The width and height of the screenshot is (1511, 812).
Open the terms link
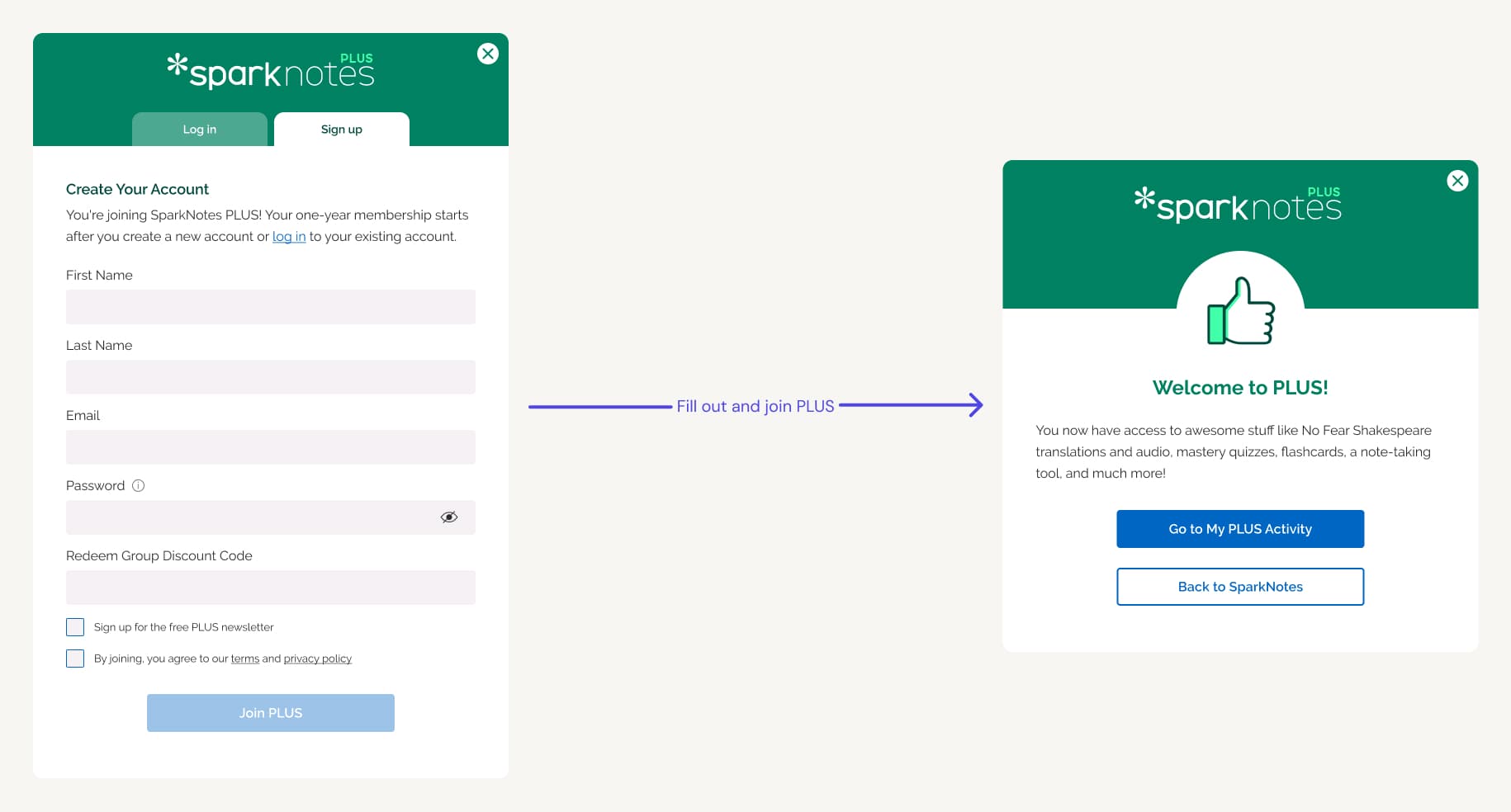[x=245, y=659]
